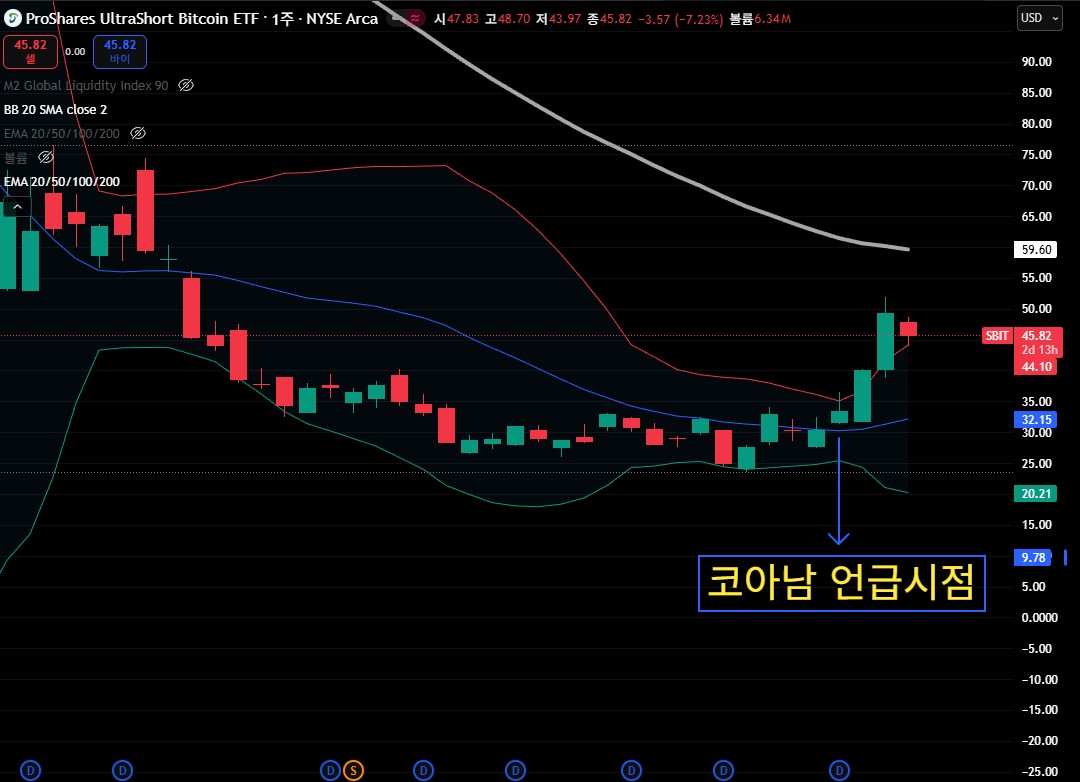The image size is (1080, 782).
Task: Show the M2 Global Liquidity Index indicator via eye icon
Action: click(x=186, y=85)
